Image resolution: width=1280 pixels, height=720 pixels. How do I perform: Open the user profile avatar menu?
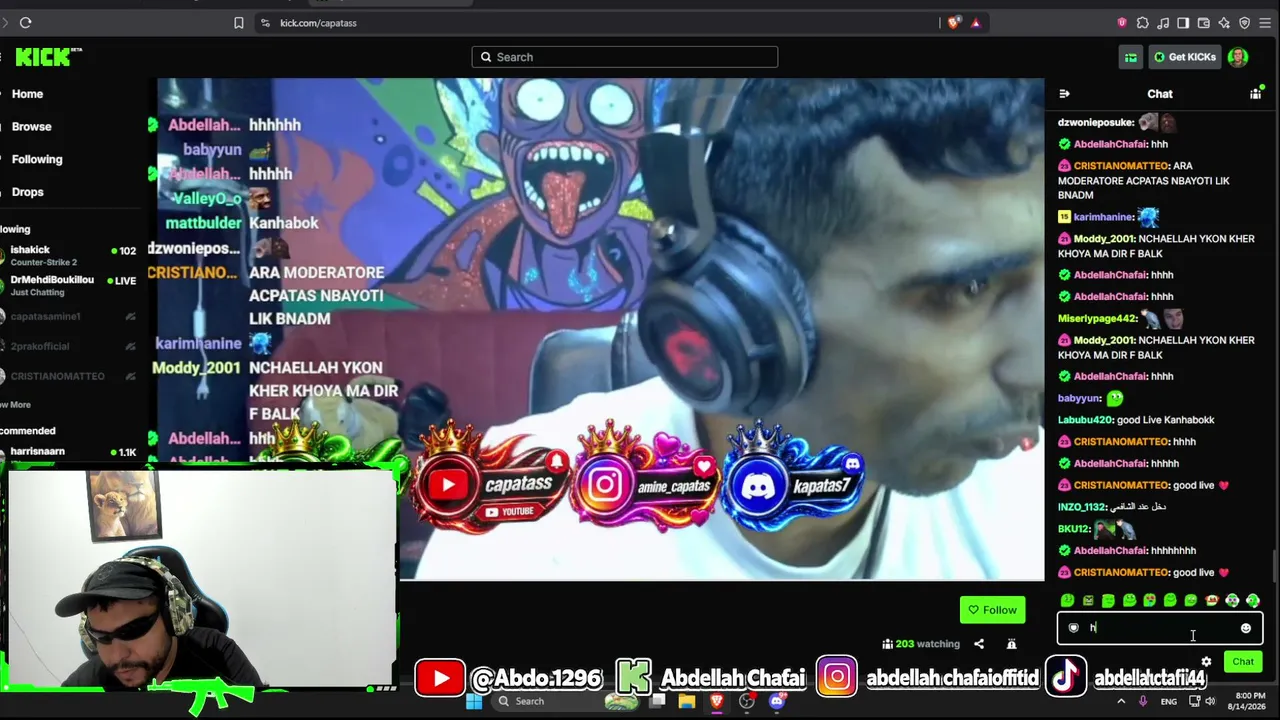pyautogui.click(x=1238, y=57)
